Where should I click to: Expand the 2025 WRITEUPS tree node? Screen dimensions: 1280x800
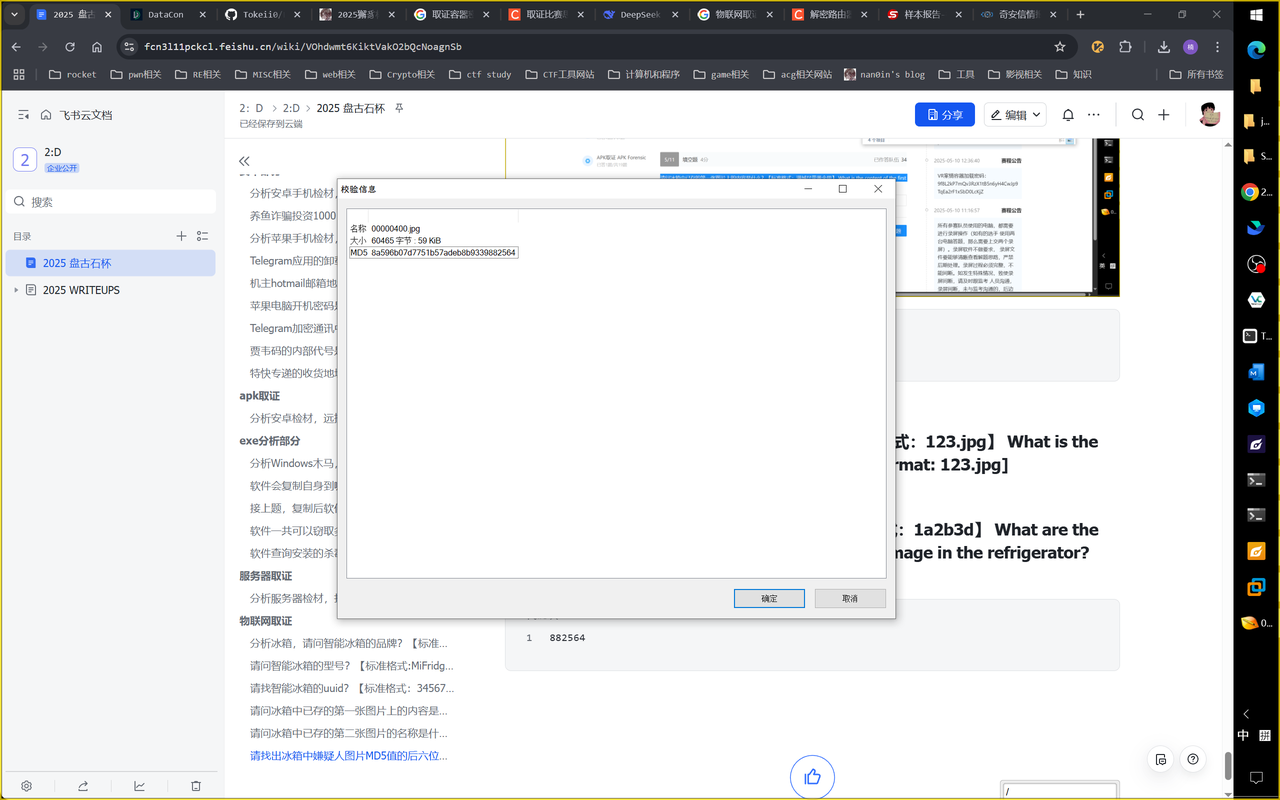[16, 290]
